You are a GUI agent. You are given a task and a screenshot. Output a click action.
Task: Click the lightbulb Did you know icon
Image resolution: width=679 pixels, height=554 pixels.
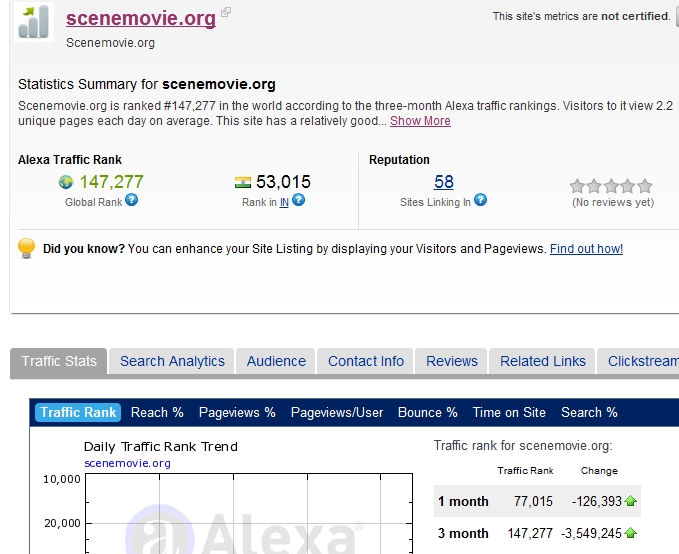pos(27,248)
